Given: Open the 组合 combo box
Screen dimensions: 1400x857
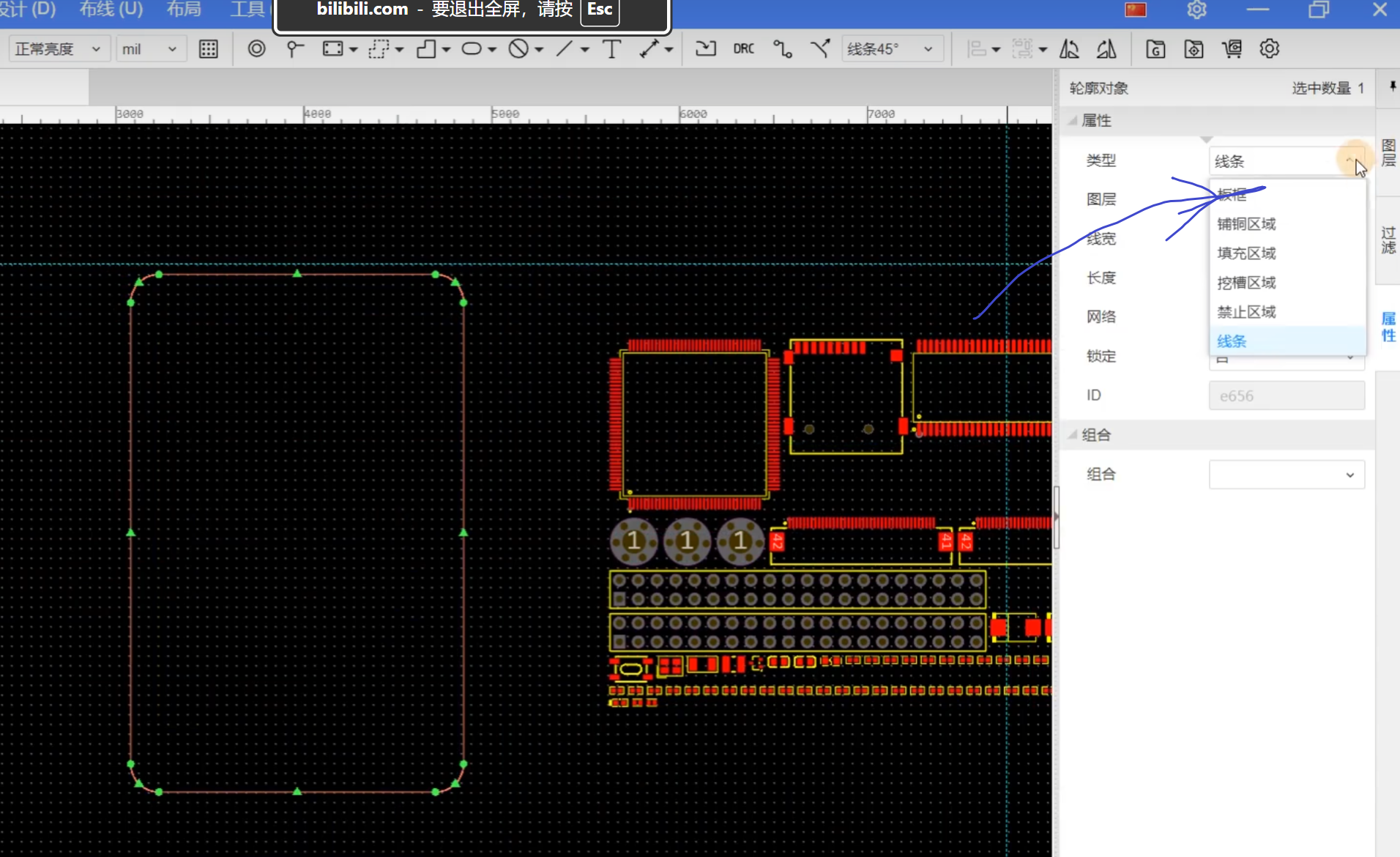Looking at the screenshot, I should click(x=1287, y=475).
